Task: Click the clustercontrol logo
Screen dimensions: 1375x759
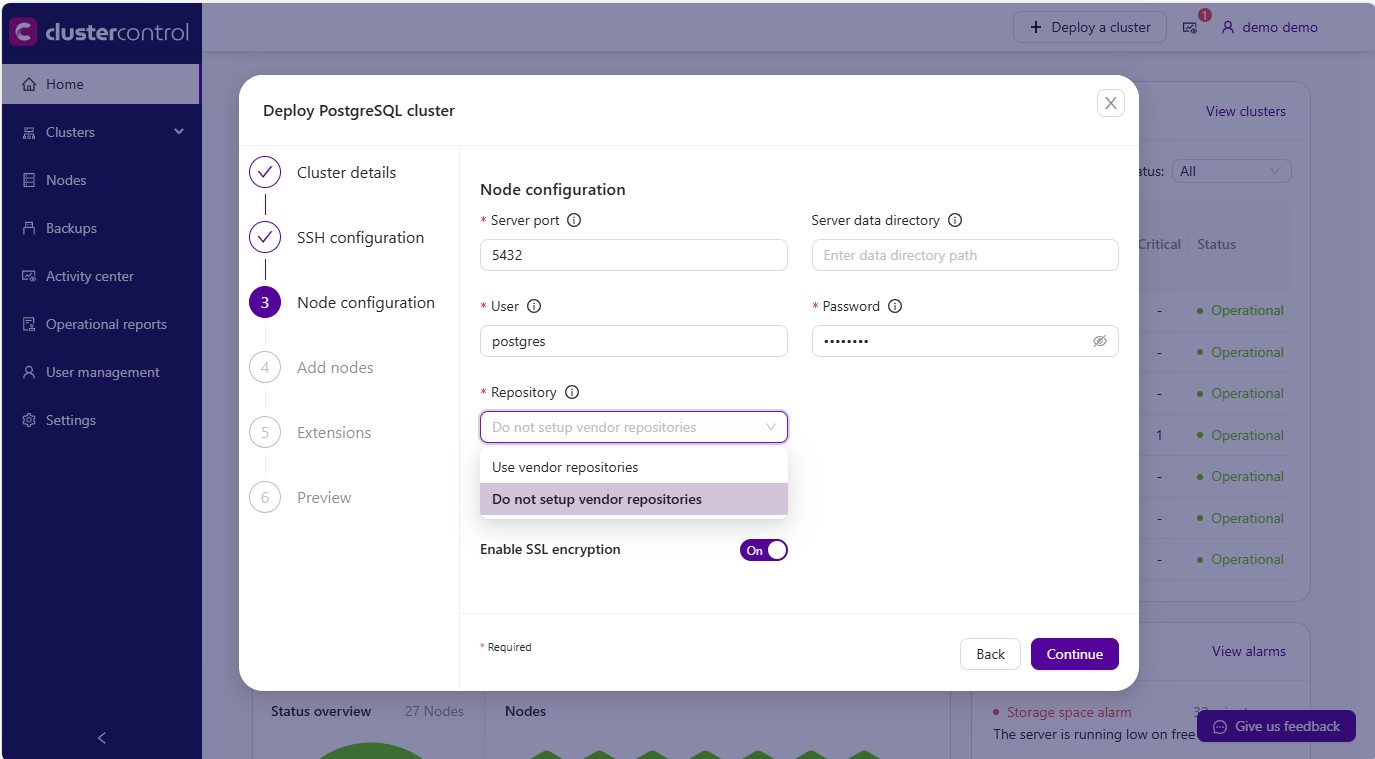Action: point(99,32)
